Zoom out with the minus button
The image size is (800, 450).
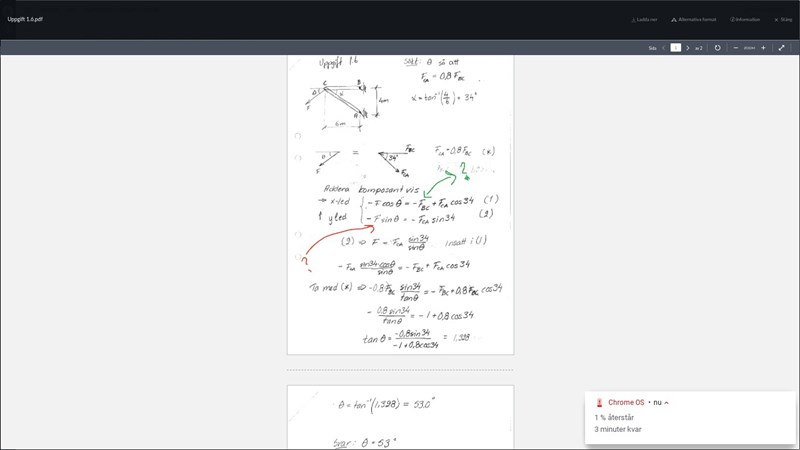(x=736, y=48)
